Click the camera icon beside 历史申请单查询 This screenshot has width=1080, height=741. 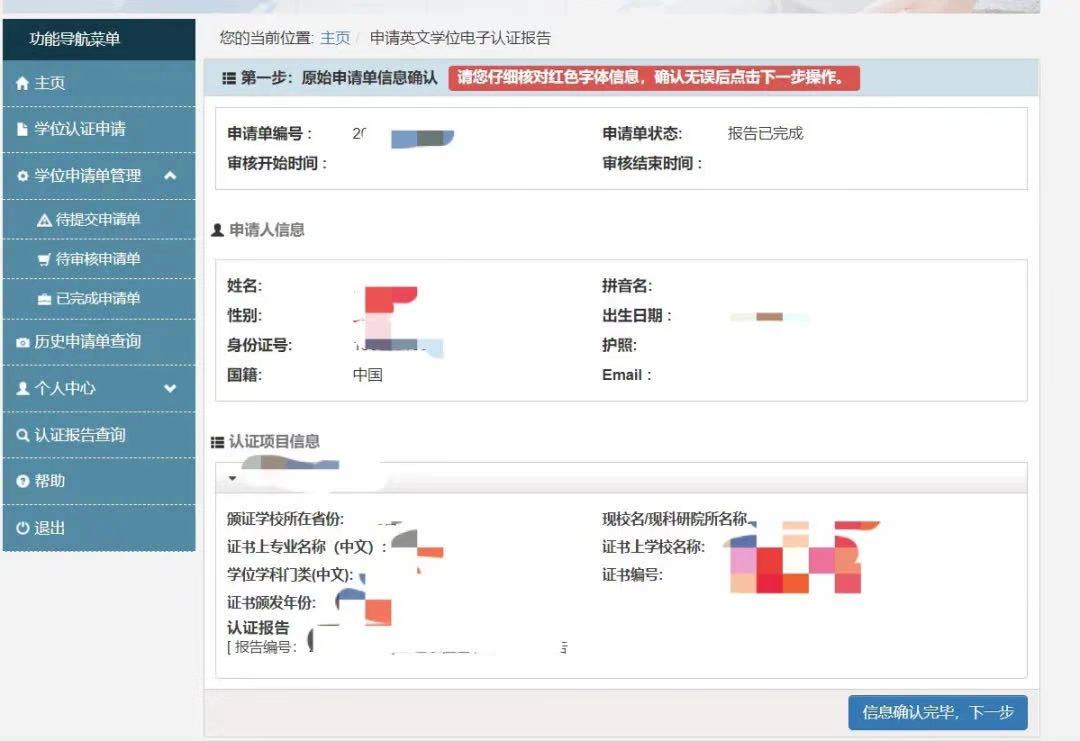click(23, 342)
